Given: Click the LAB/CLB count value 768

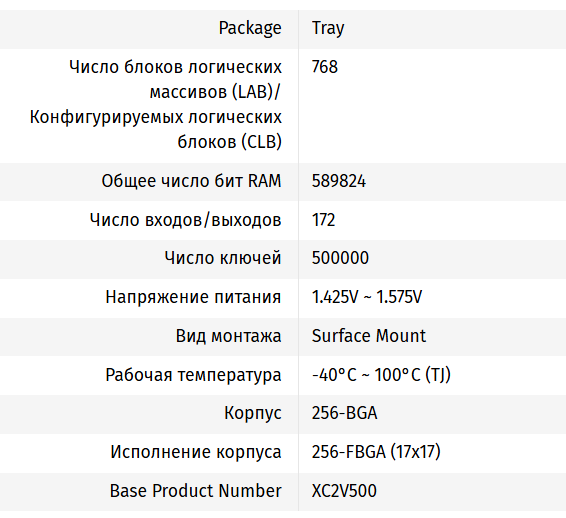Looking at the screenshot, I should (325, 67).
